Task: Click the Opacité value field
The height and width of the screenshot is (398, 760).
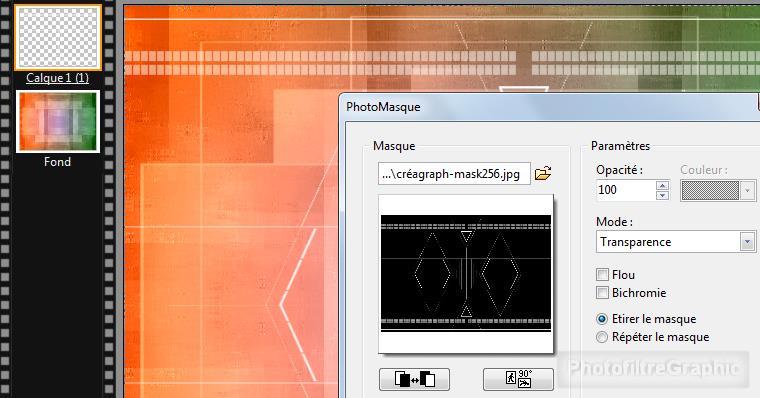Action: (626, 190)
